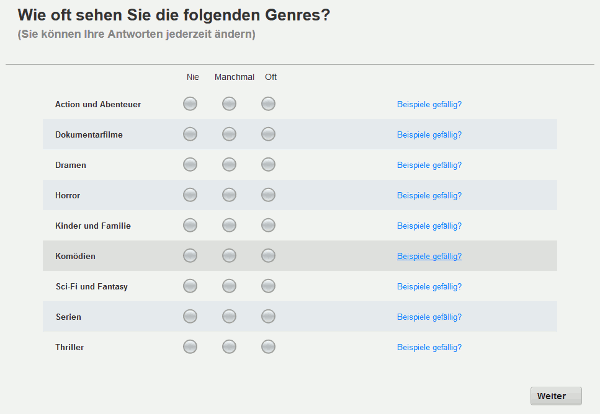This screenshot has width=600, height=414.
Task: Select 'Nie' for Horror
Action: click(190, 195)
